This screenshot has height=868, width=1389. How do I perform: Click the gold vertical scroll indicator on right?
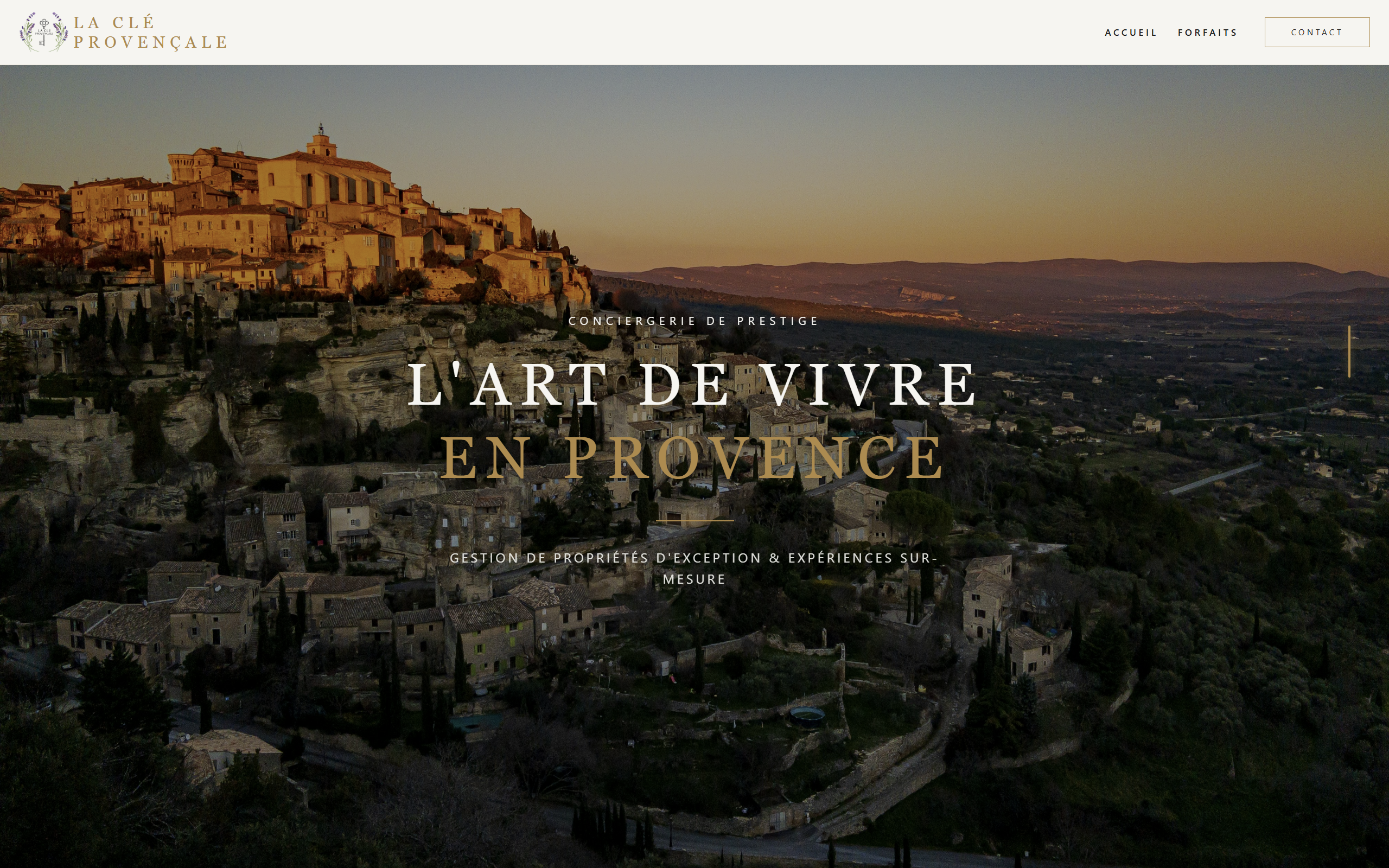(x=1349, y=352)
